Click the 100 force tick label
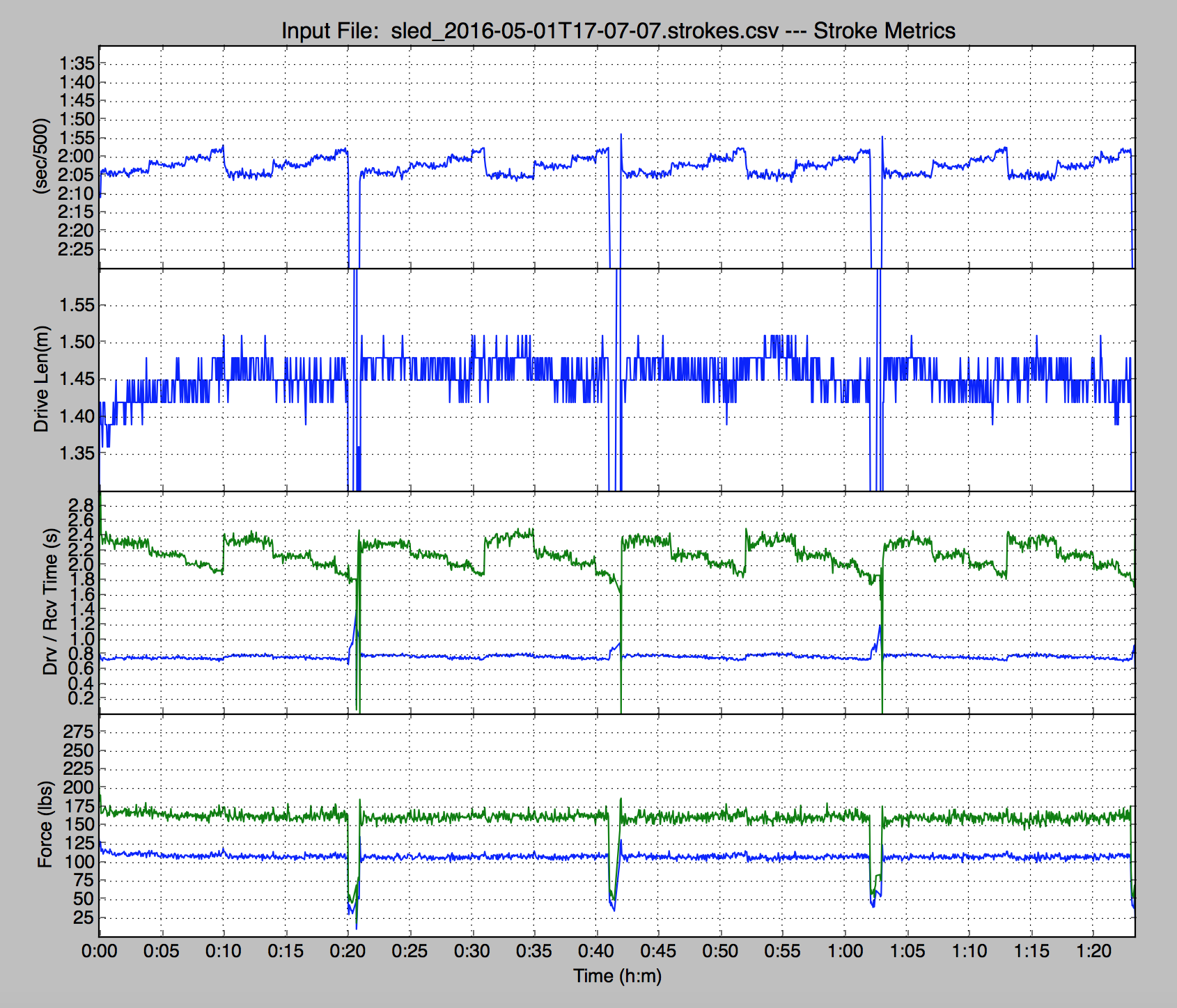Image resolution: width=1177 pixels, height=1008 pixels. point(79,861)
